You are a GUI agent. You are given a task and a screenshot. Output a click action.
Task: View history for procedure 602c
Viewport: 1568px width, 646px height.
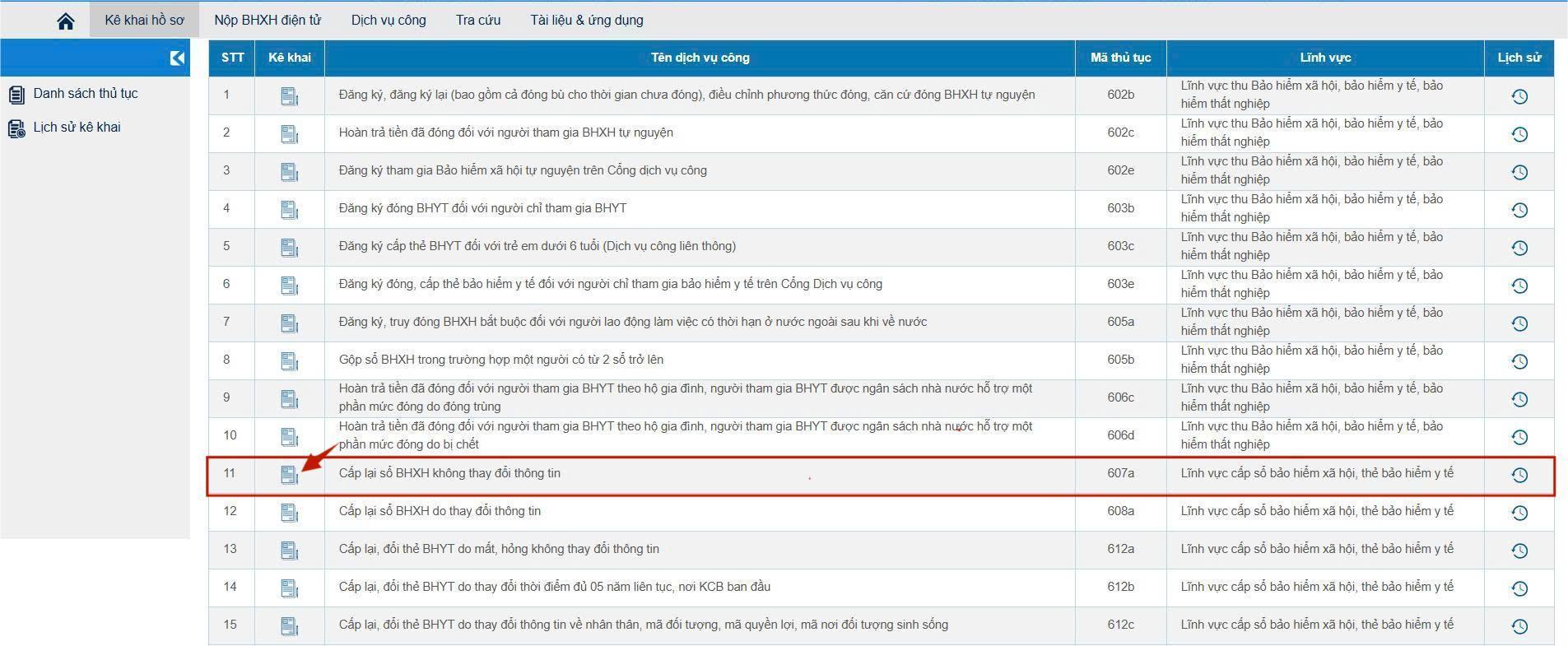click(1519, 134)
